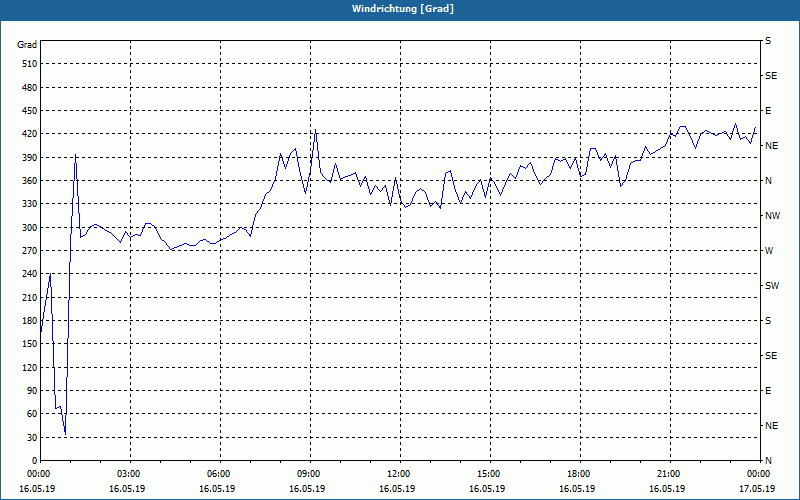Pick the 390 left-axis label
Screen dimensions: 800x500
[x=30, y=158]
